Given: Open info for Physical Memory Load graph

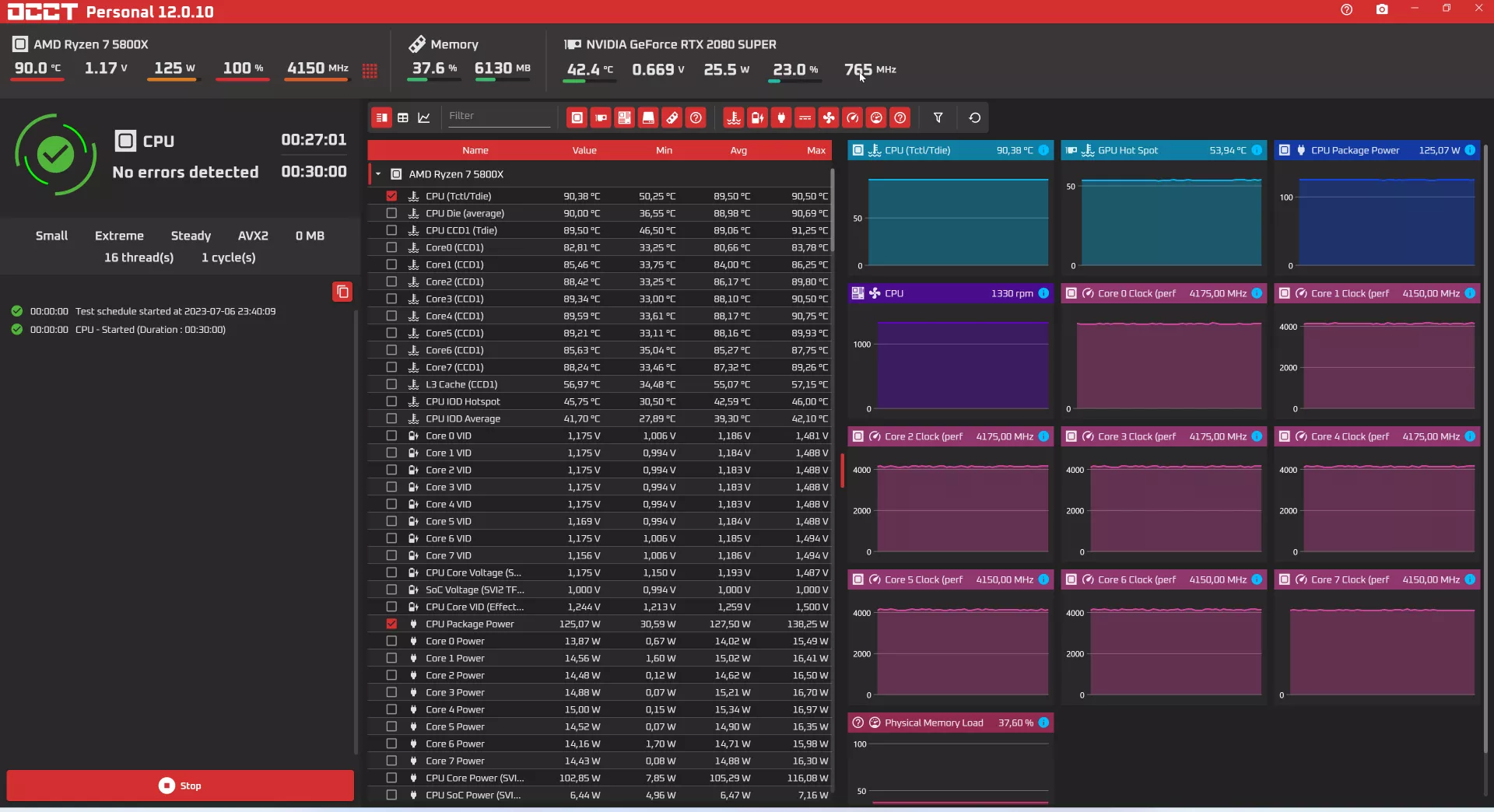Looking at the screenshot, I should coord(1043,723).
